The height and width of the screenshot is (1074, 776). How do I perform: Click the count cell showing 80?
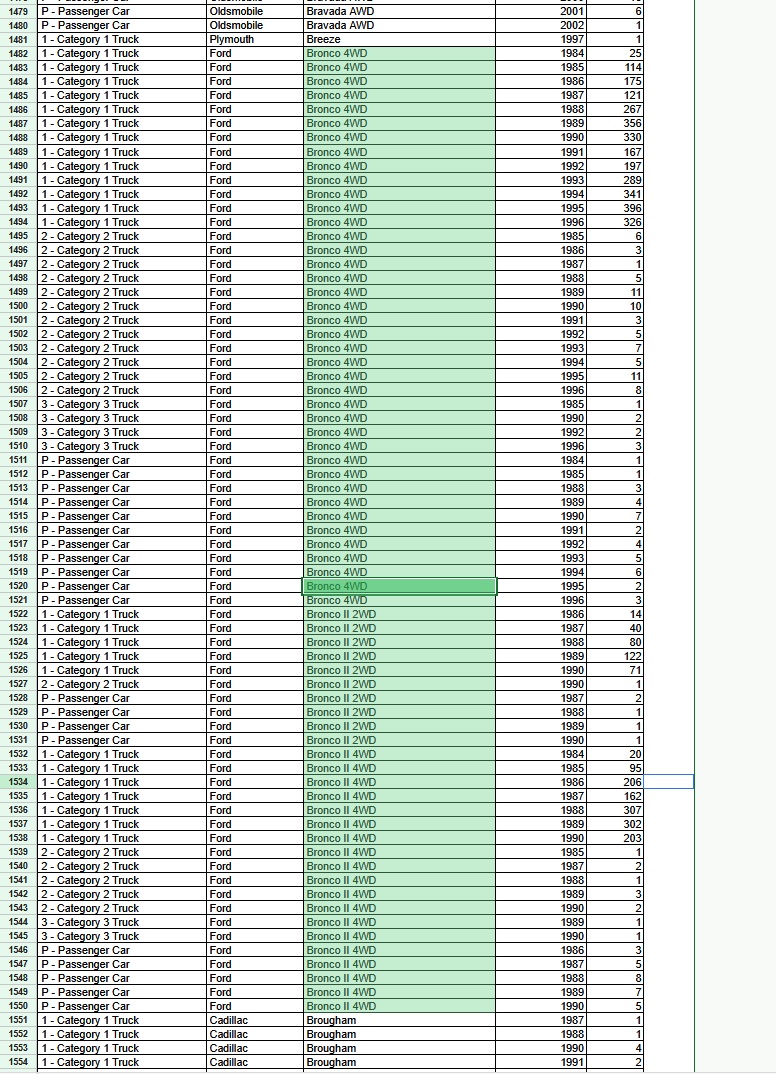tap(615, 642)
